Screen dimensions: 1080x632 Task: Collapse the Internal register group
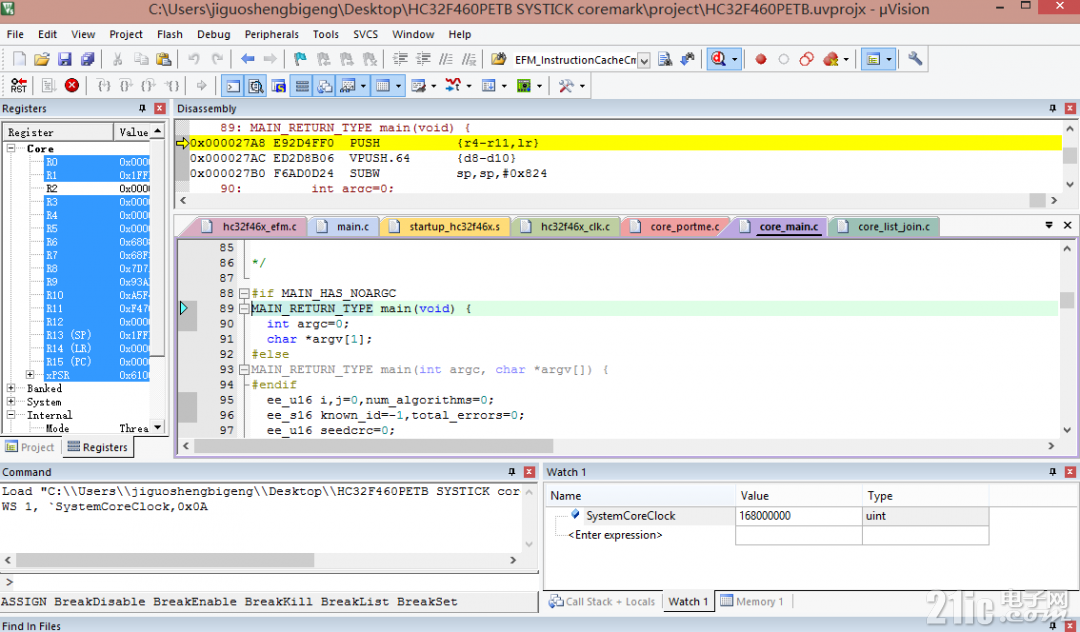click(11, 415)
